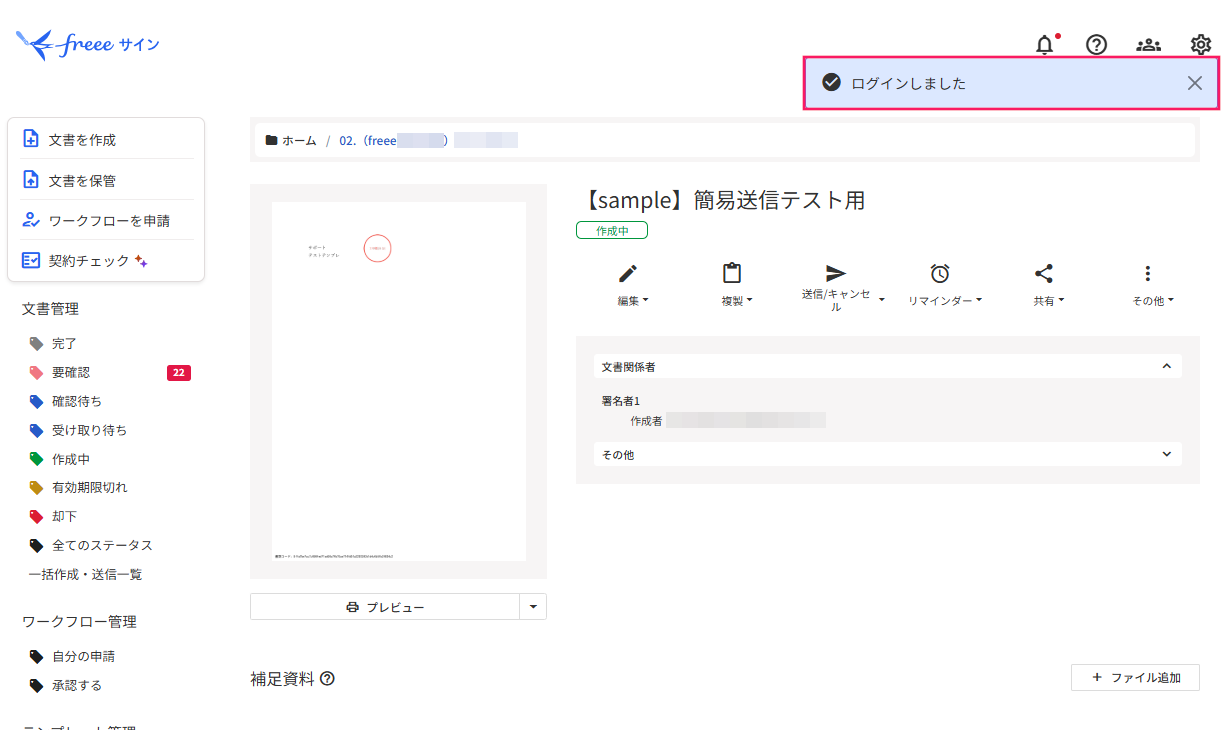This screenshot has height=730, width=1227.
Task: Open 自分の申請 under workflow management
Action: point(82,657)
